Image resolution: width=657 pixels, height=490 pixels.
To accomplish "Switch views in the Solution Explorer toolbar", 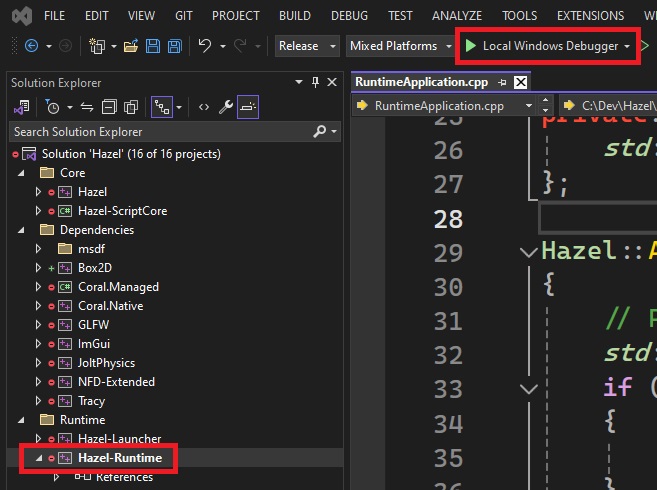I will tap(22, 107).
